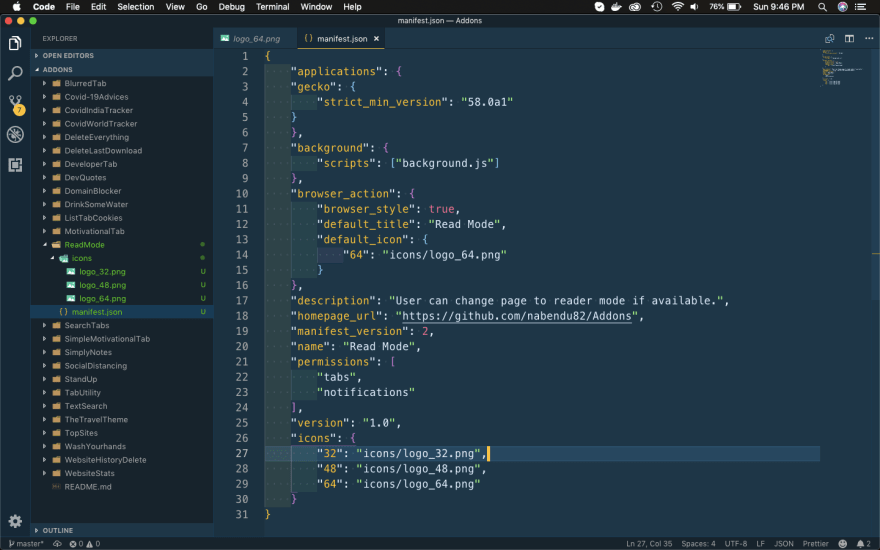Click the Creative Cloud icon in menu bar
Viewport: 880px width, 550px height.
point(635,7)
